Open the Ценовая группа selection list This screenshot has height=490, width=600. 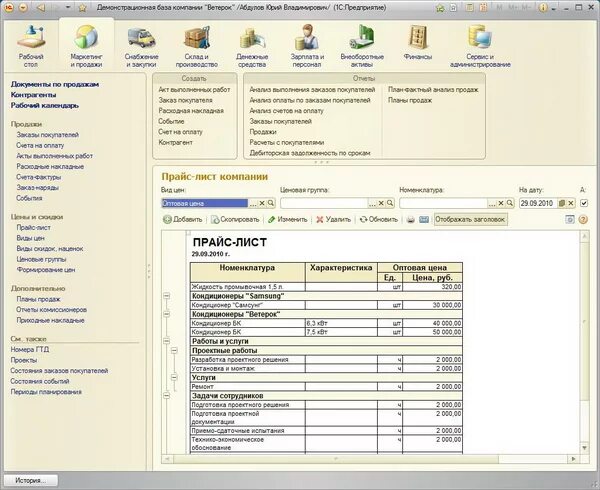point(372,203)
